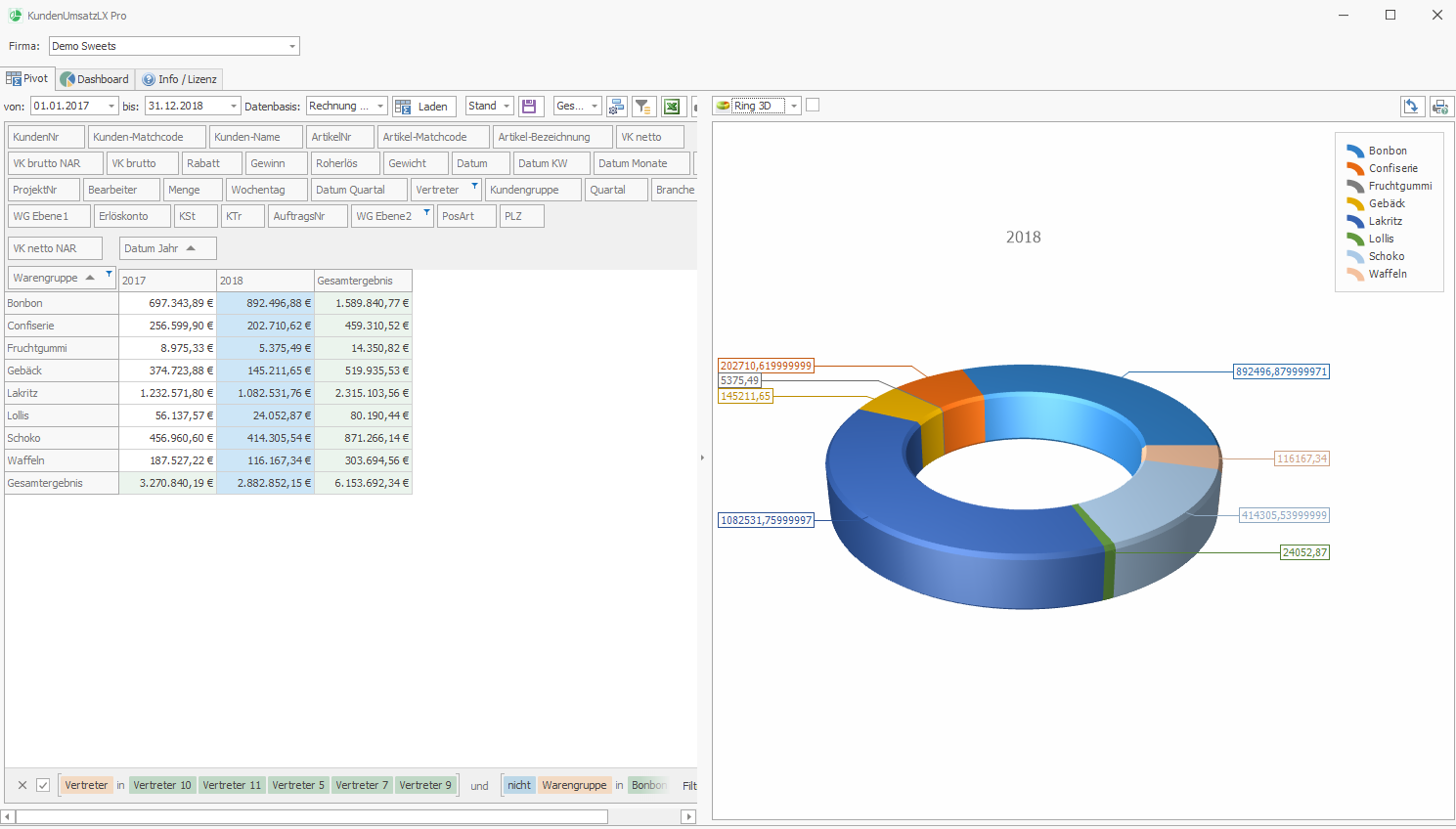Open the Info / Lizenz tab
Image resolution: width=1456 pixels, height=829 pixels.
(x=180, y=79)
